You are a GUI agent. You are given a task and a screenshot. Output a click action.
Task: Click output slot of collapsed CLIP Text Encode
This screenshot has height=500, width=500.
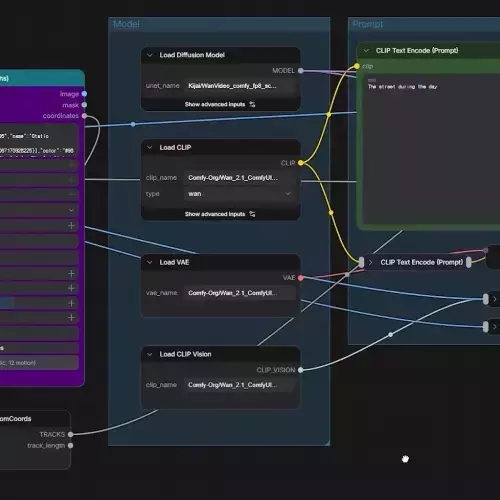469,262
